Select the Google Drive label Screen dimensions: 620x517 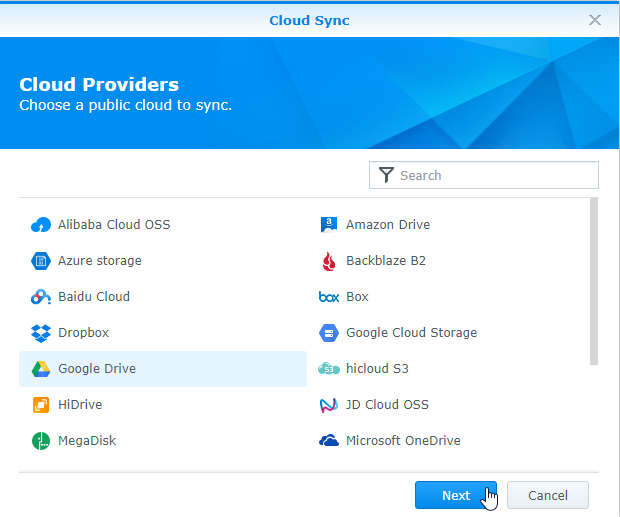(x=97, y=369)
